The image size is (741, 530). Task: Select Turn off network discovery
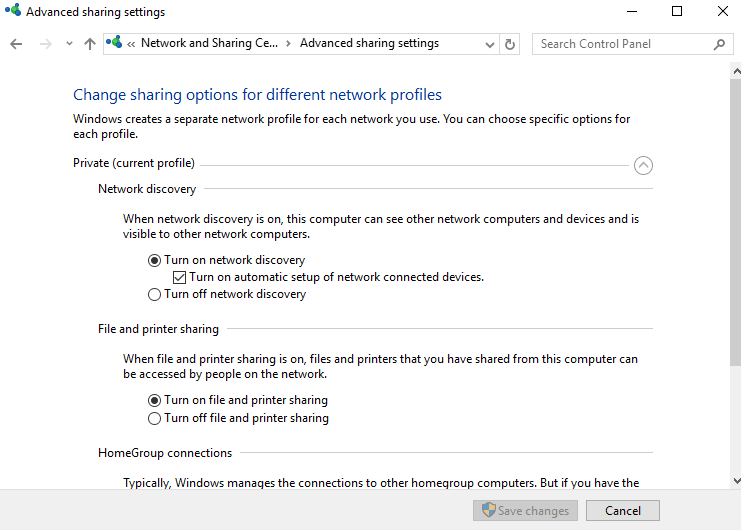click(x=154, y=294)
